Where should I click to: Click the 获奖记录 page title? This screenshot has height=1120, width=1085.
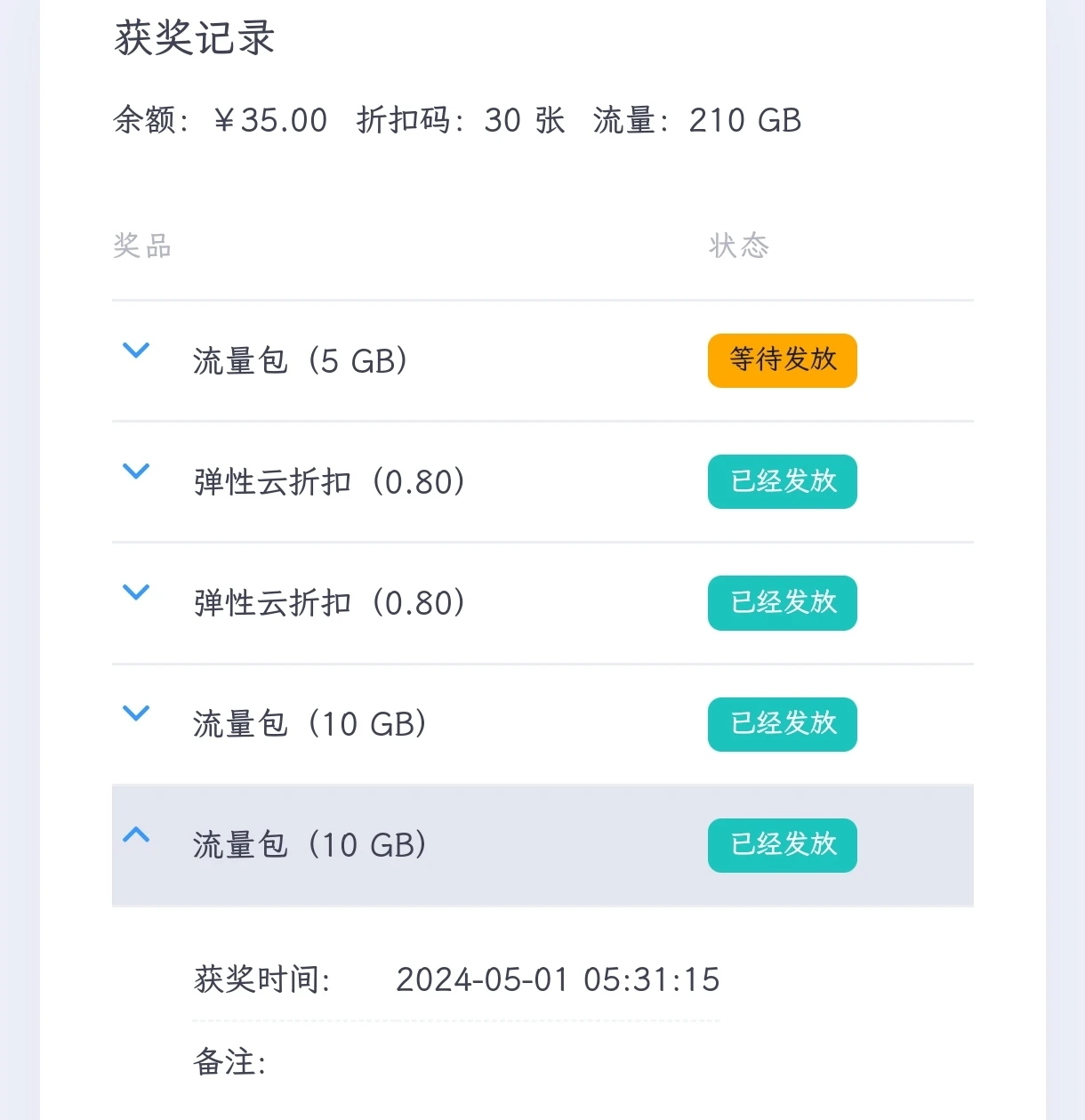(x=195, y=38)
